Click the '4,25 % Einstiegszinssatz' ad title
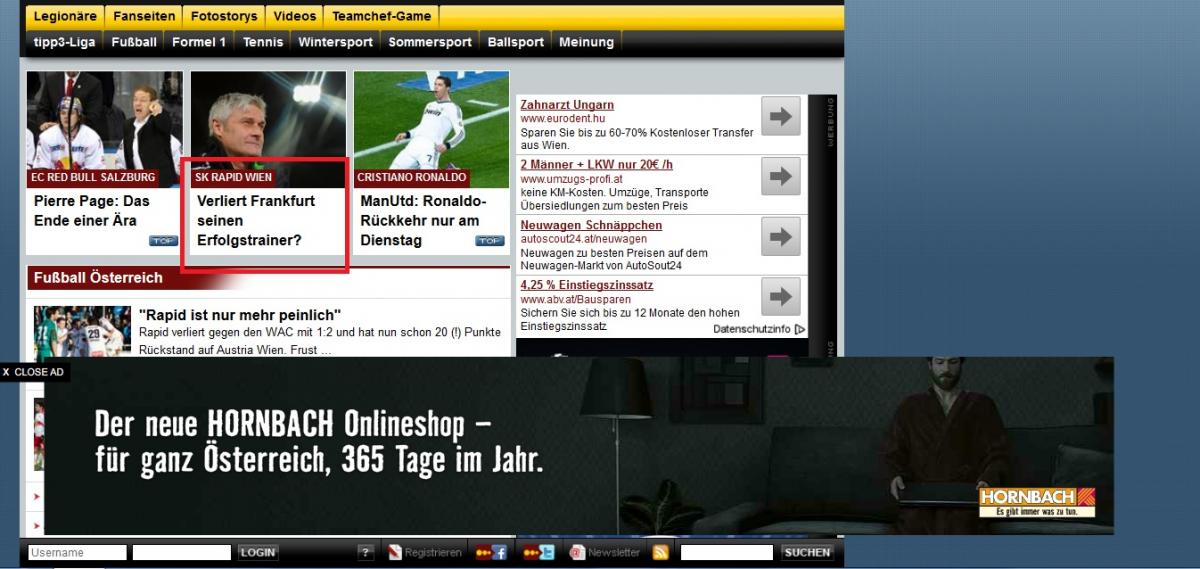This screenshot has width=1200, height=569. click(589, 285)
